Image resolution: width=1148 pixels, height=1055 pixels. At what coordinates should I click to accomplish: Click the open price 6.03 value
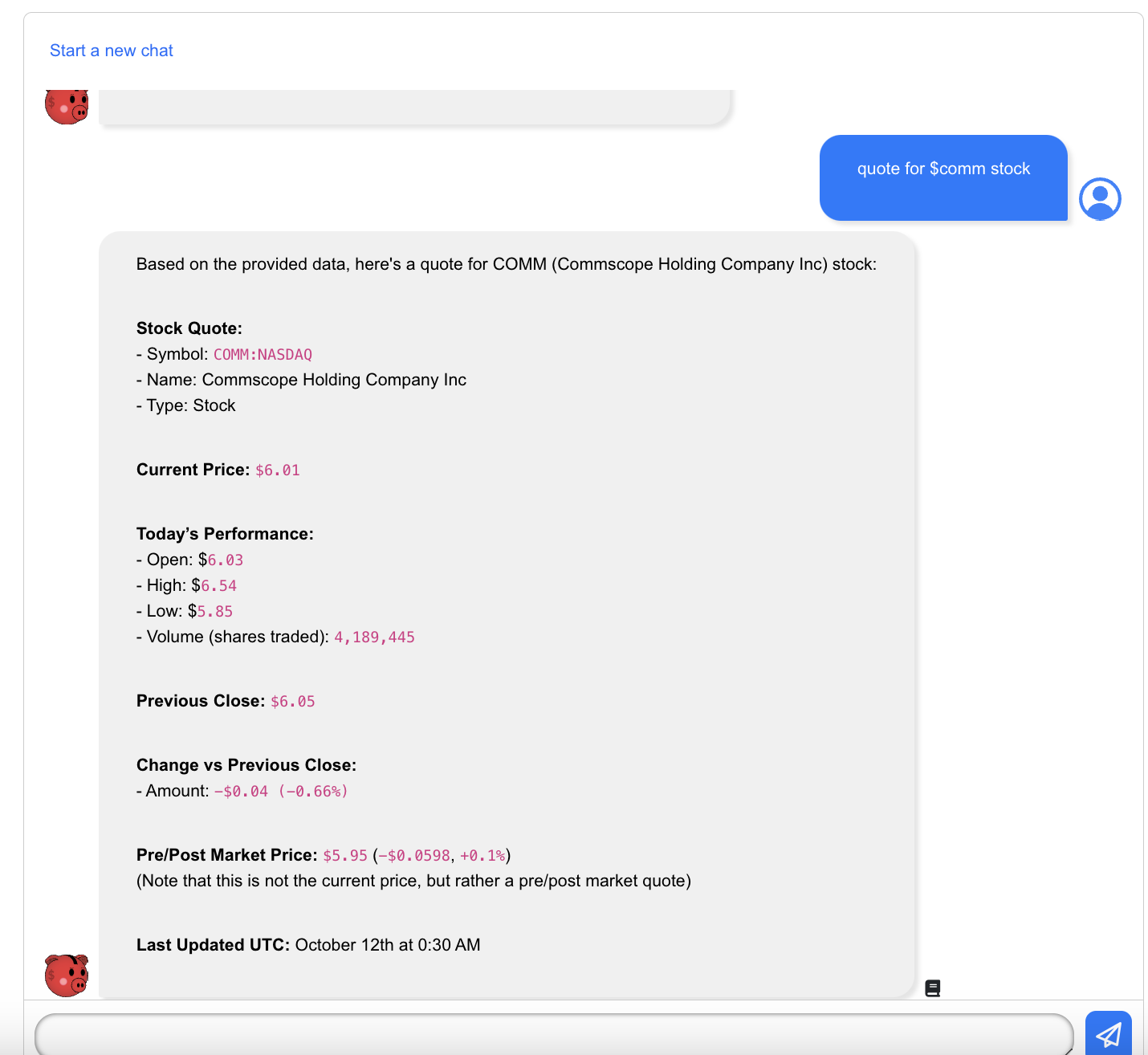tap(225, 560)
